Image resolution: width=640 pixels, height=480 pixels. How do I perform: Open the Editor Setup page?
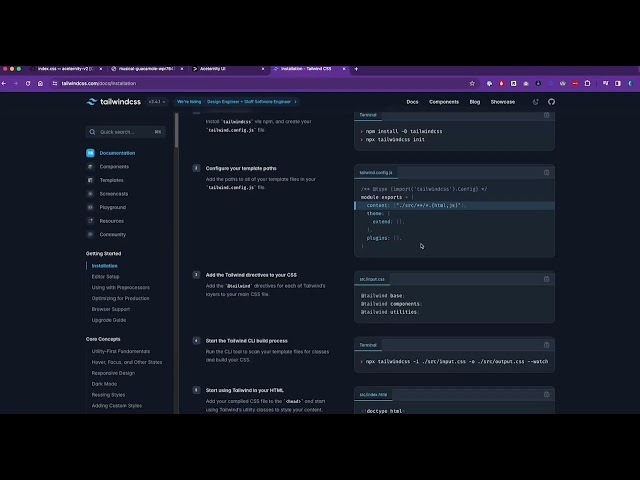105,277
